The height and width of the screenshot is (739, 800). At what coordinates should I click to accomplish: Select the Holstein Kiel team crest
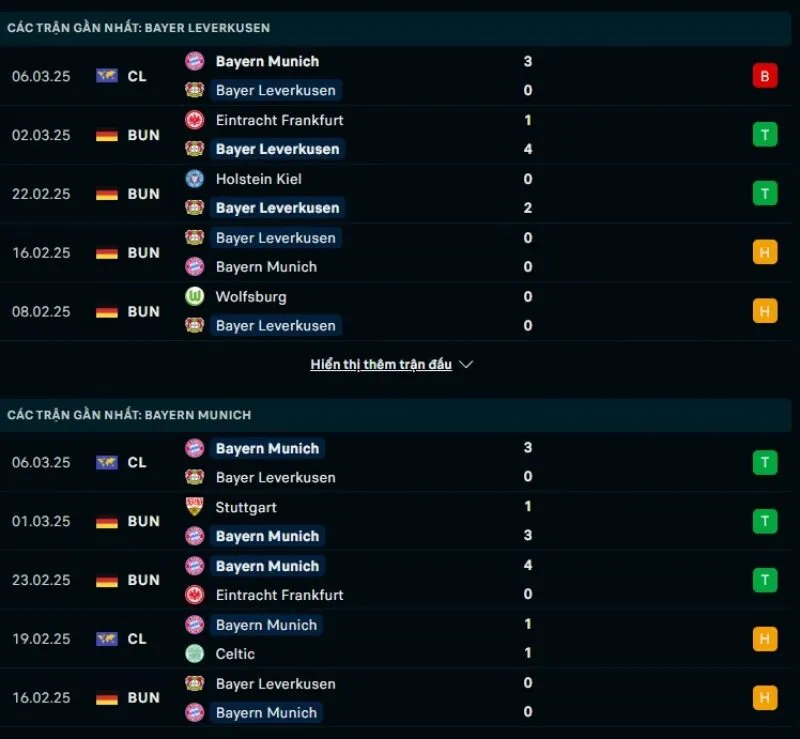196,179
